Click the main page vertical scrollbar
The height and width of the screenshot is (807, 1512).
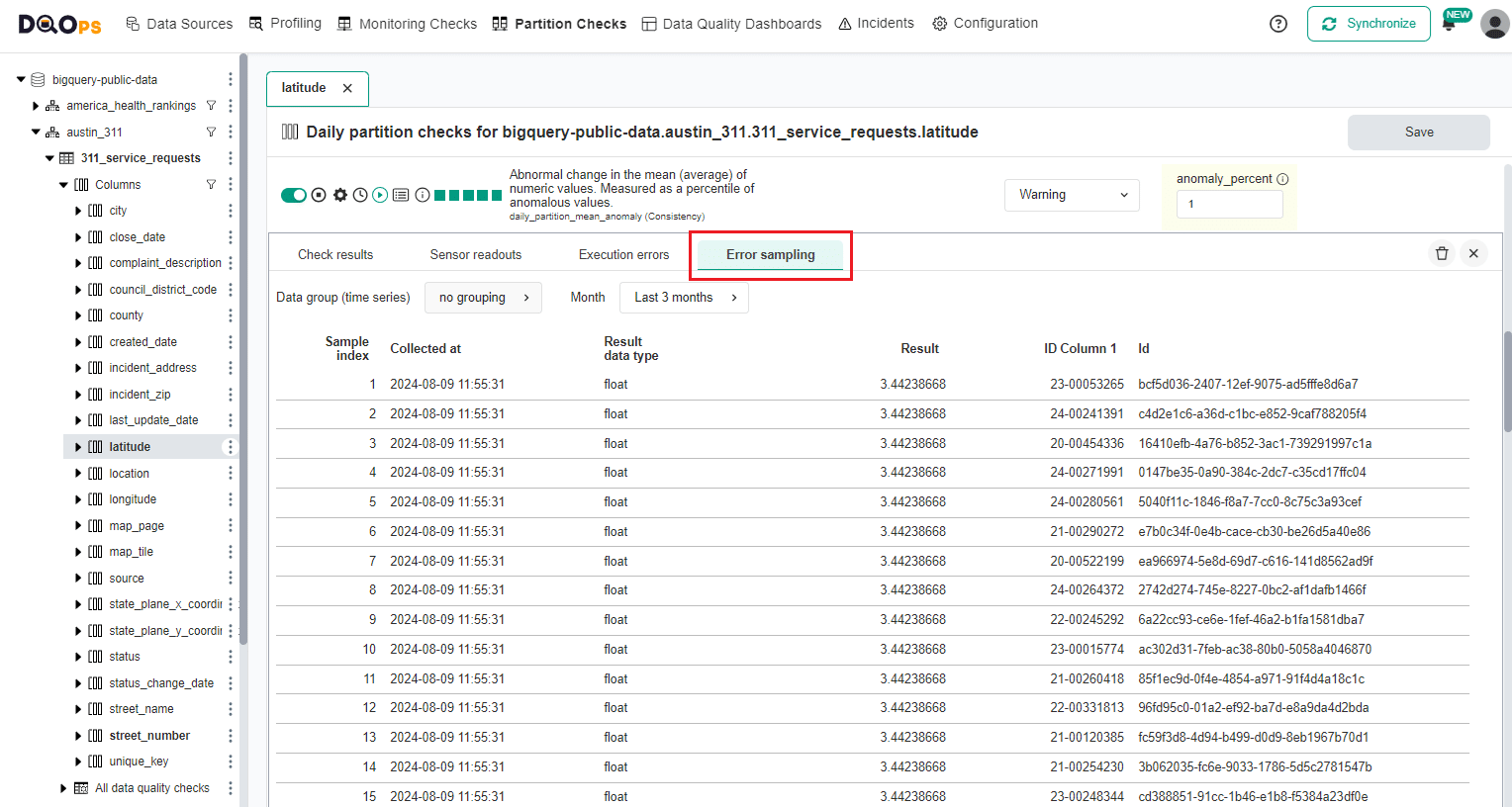1507,381
